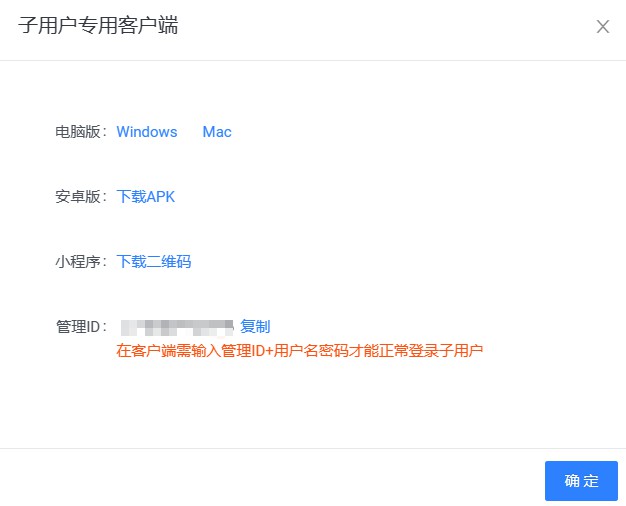This screenshot has height=506, width=626.
Task: Open the 下载二维码 mini-program link
Action: (x=154, y=262)
